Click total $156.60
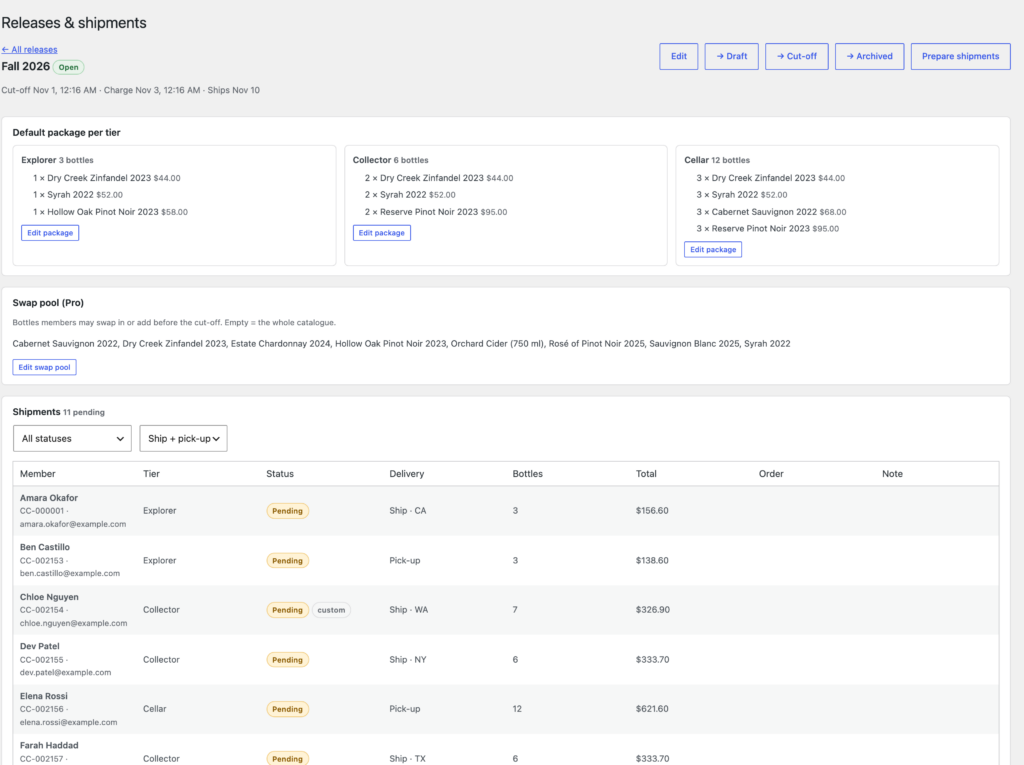Screen dimensions: 1024x765 [x=652, y=511]
